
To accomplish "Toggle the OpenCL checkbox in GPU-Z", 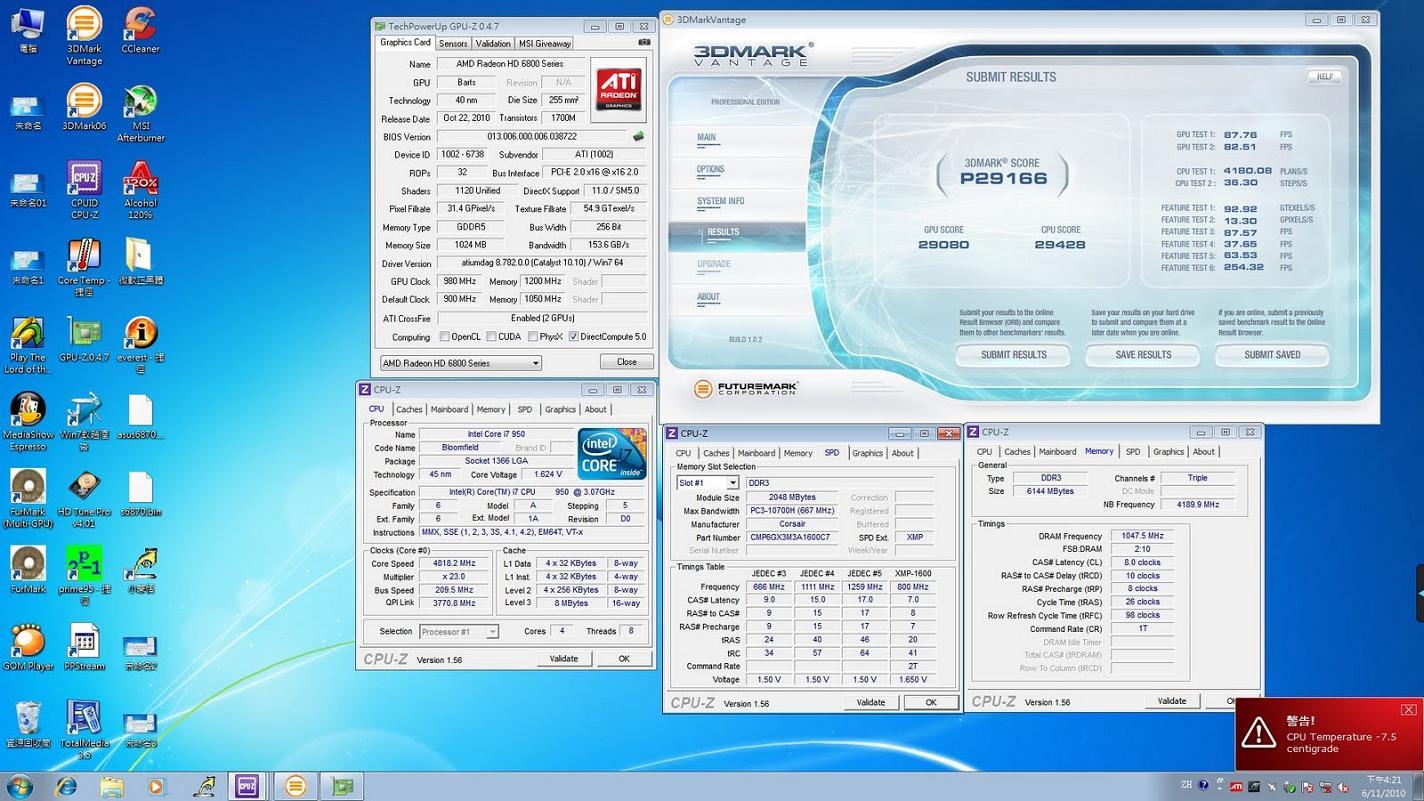I will (445, 337).
